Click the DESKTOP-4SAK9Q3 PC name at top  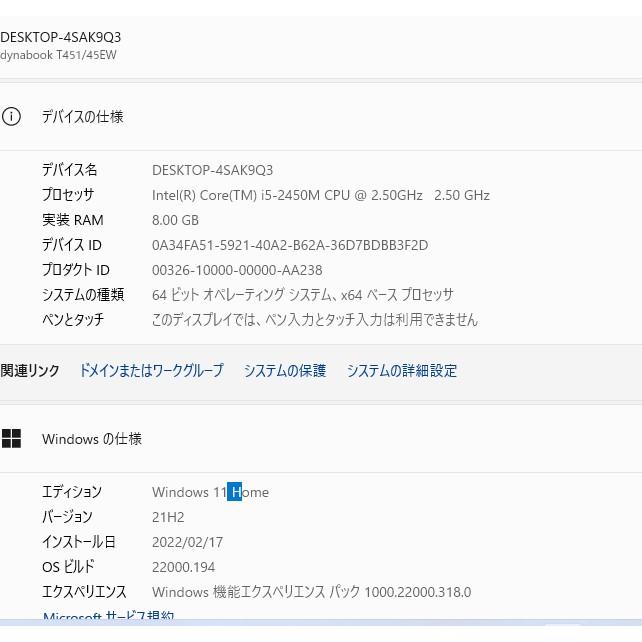pyautogui.click(x=61, y=37)
